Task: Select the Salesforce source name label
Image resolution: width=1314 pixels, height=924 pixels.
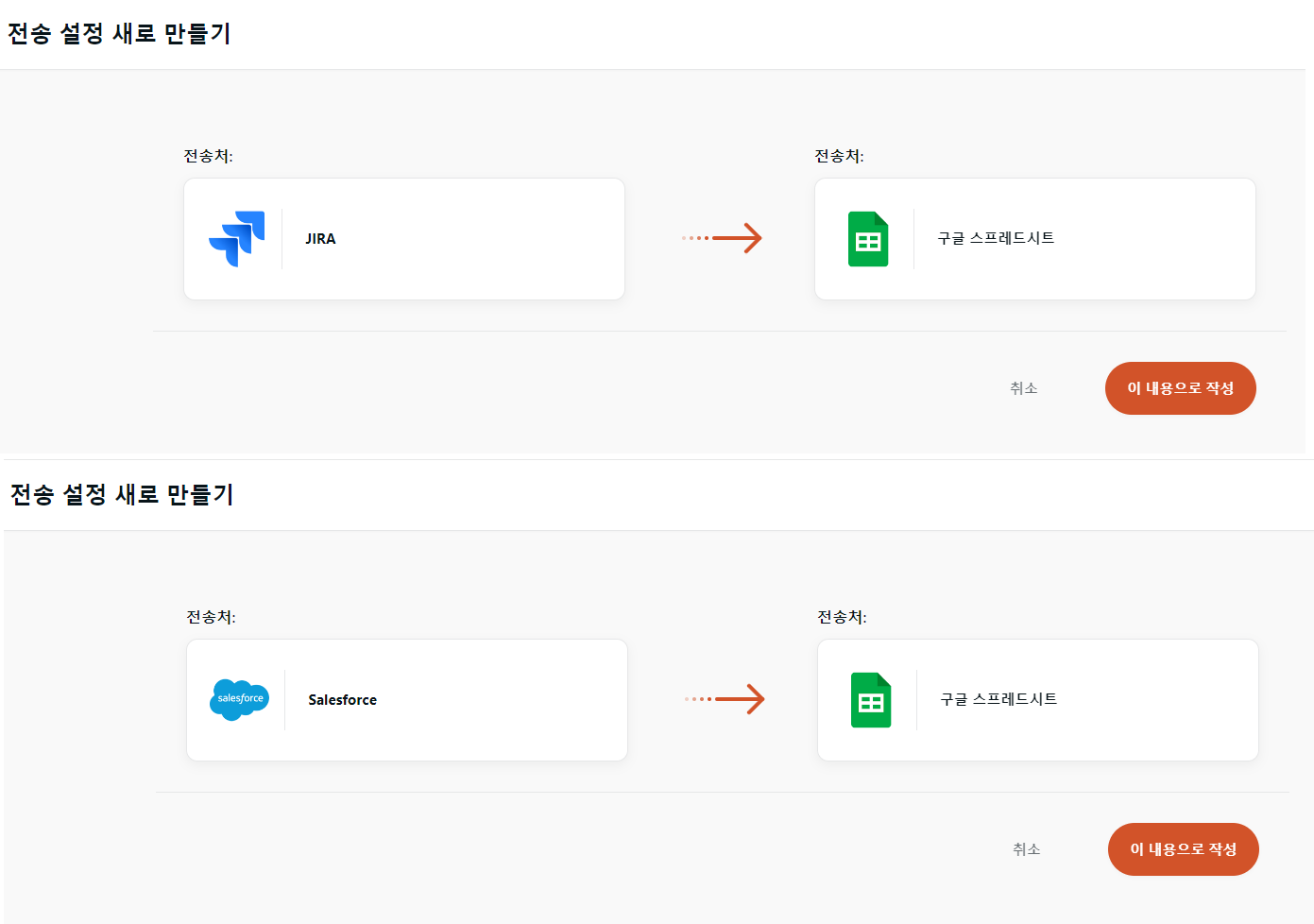Action: click(342, 700)
